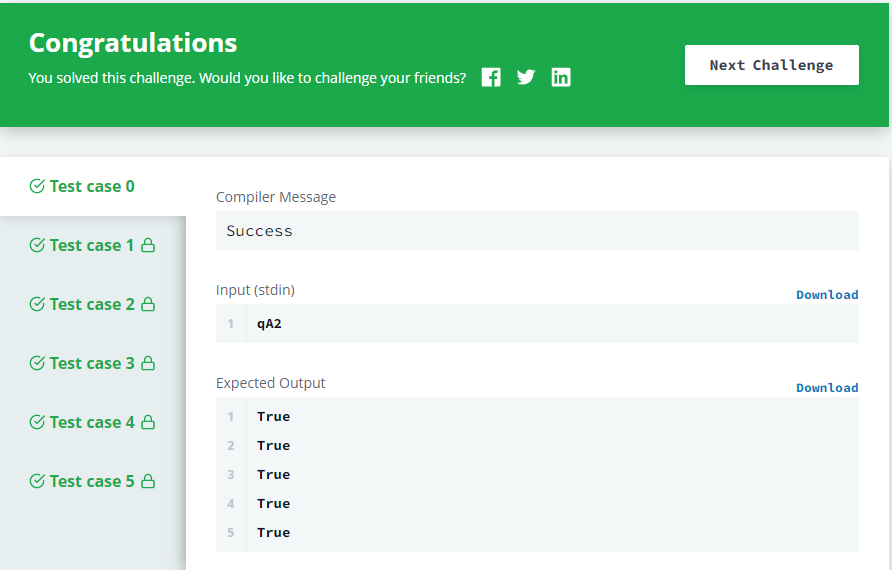This screenshot has height=570, width=892.
Task: Click the Success compiler message box
Action: tap(537, 230)
